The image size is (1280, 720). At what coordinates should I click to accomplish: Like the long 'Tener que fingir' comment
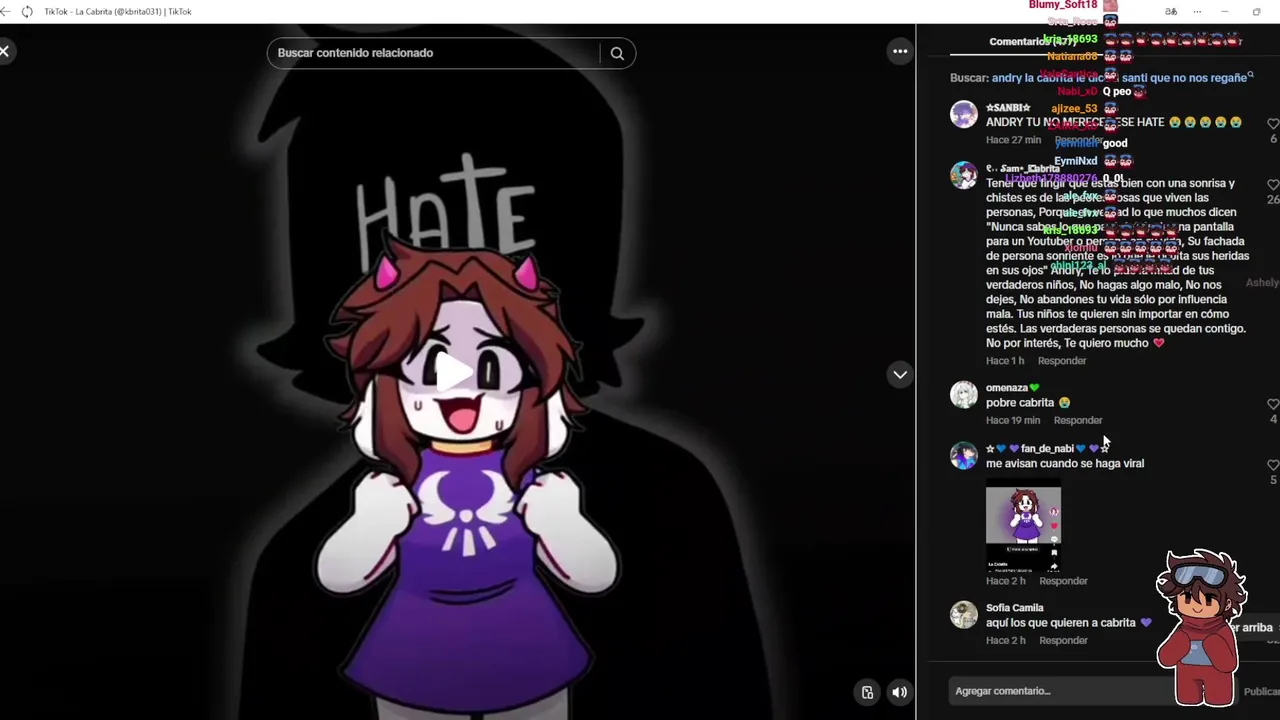[1273, 185]
